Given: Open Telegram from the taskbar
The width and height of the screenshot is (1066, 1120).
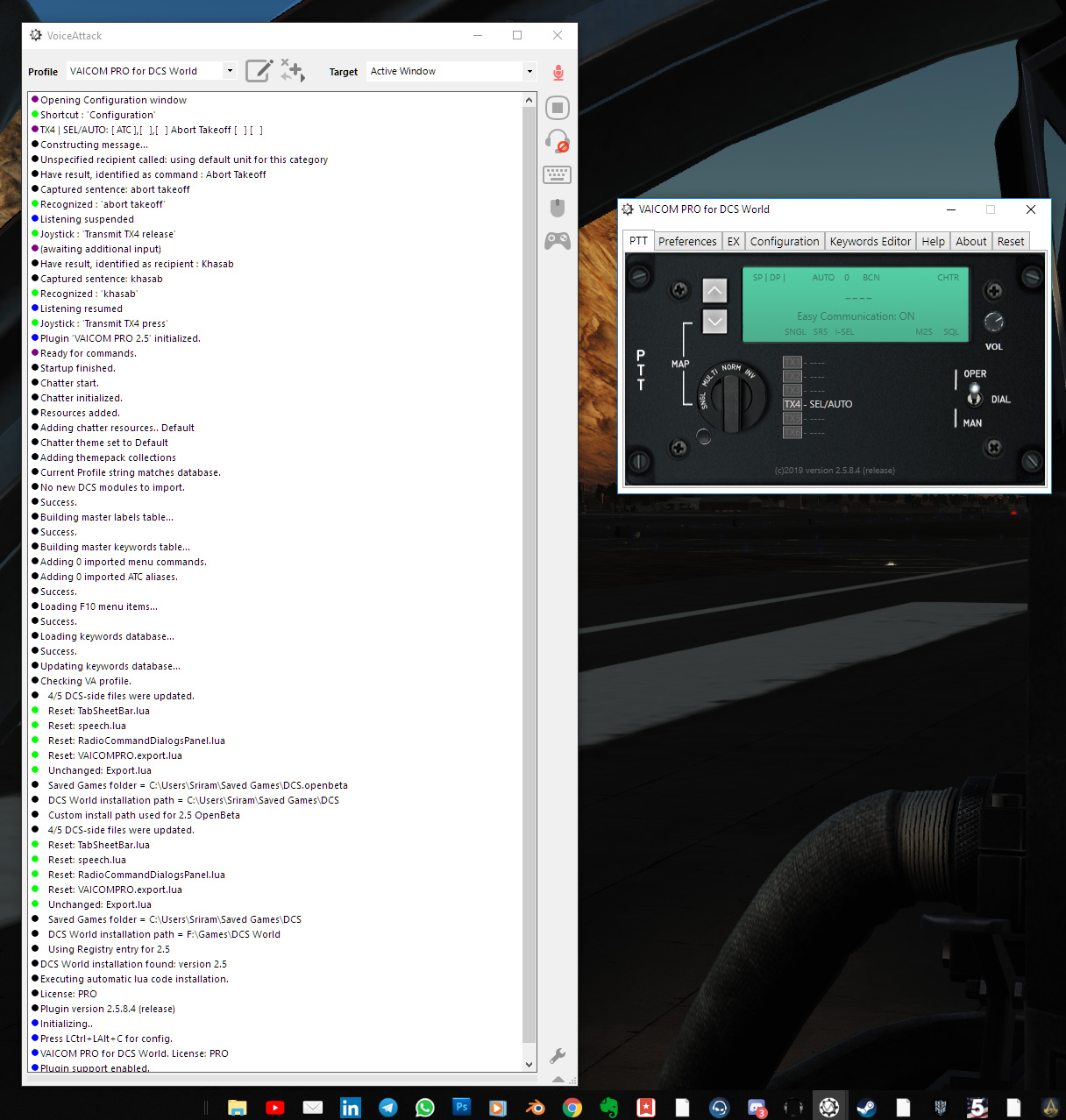Looking at the screenshot, I should tap(387, 1108).
